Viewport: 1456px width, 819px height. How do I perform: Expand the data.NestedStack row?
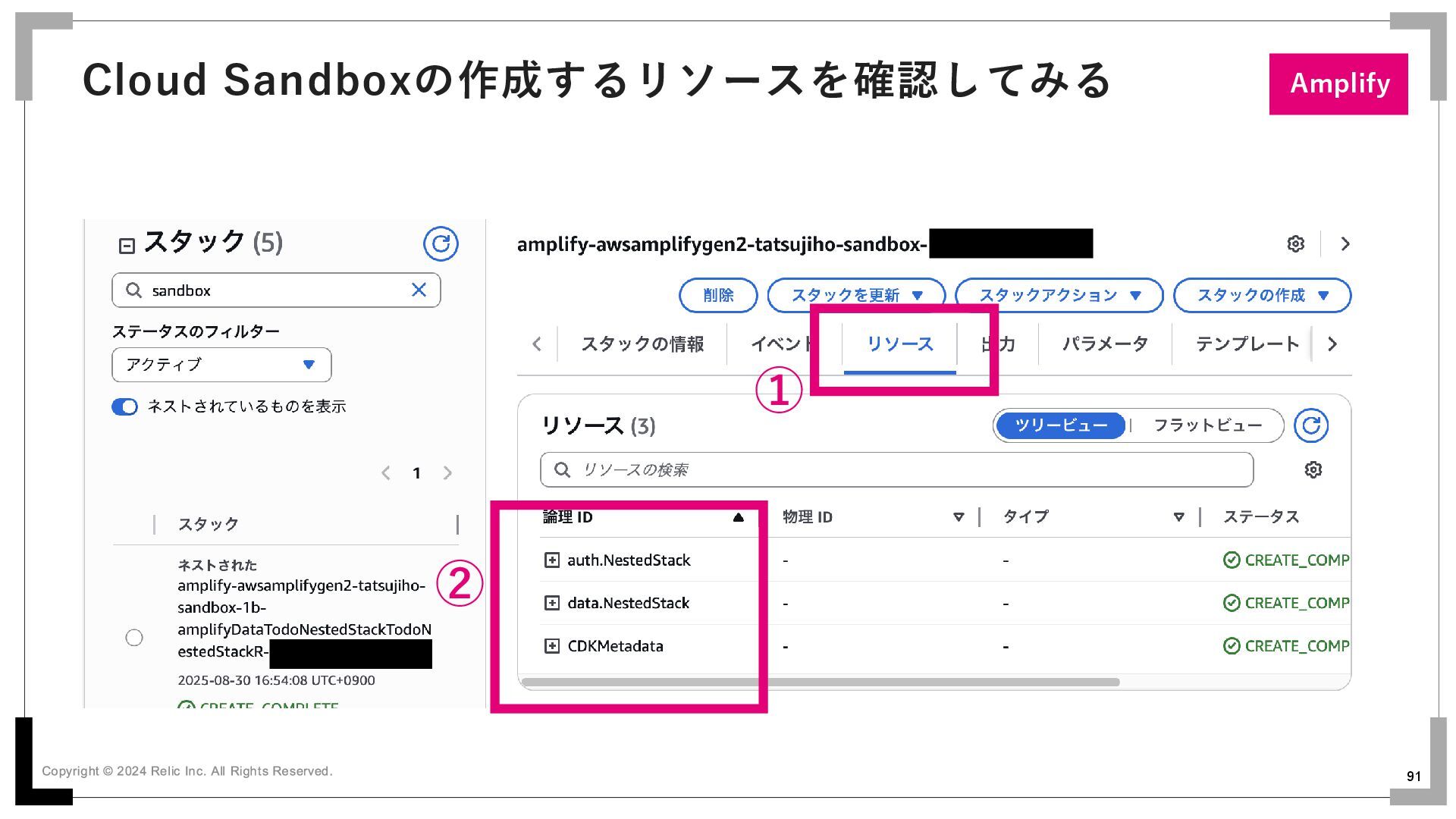[x=552, y=604]
